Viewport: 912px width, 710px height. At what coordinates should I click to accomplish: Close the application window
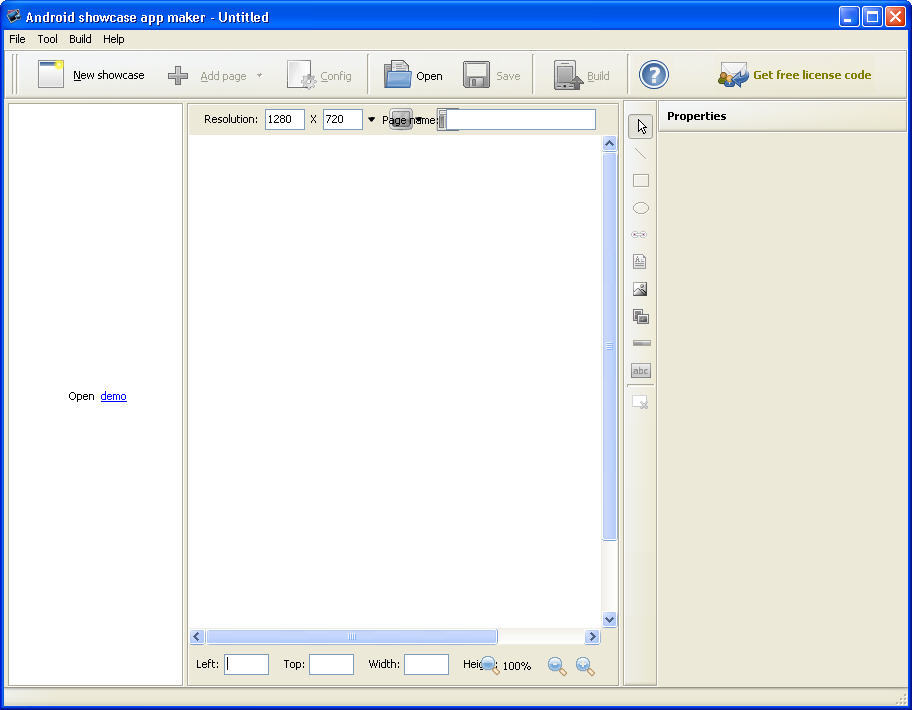pyautogui.click(x=896, y=17)
